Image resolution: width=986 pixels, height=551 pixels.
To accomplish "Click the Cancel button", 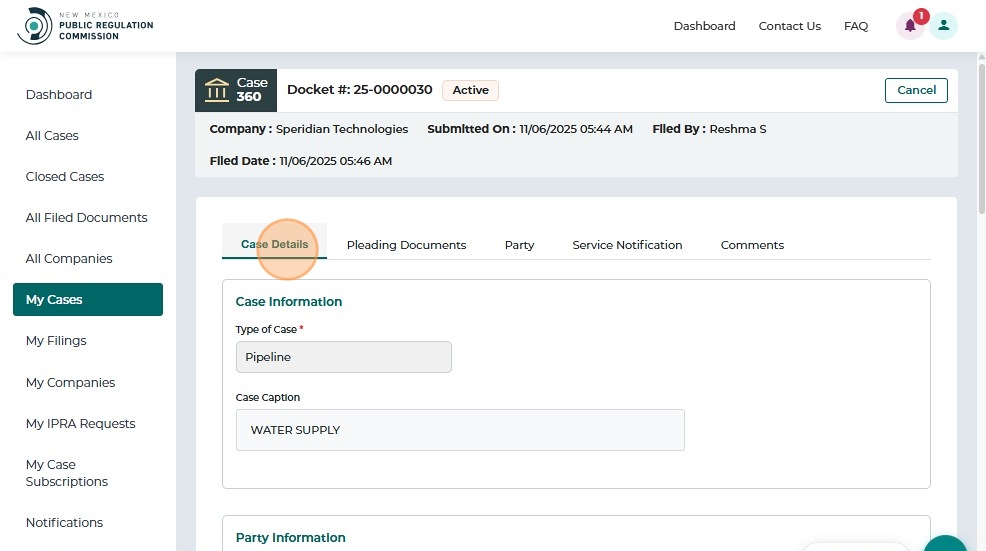I will [916, 90].
